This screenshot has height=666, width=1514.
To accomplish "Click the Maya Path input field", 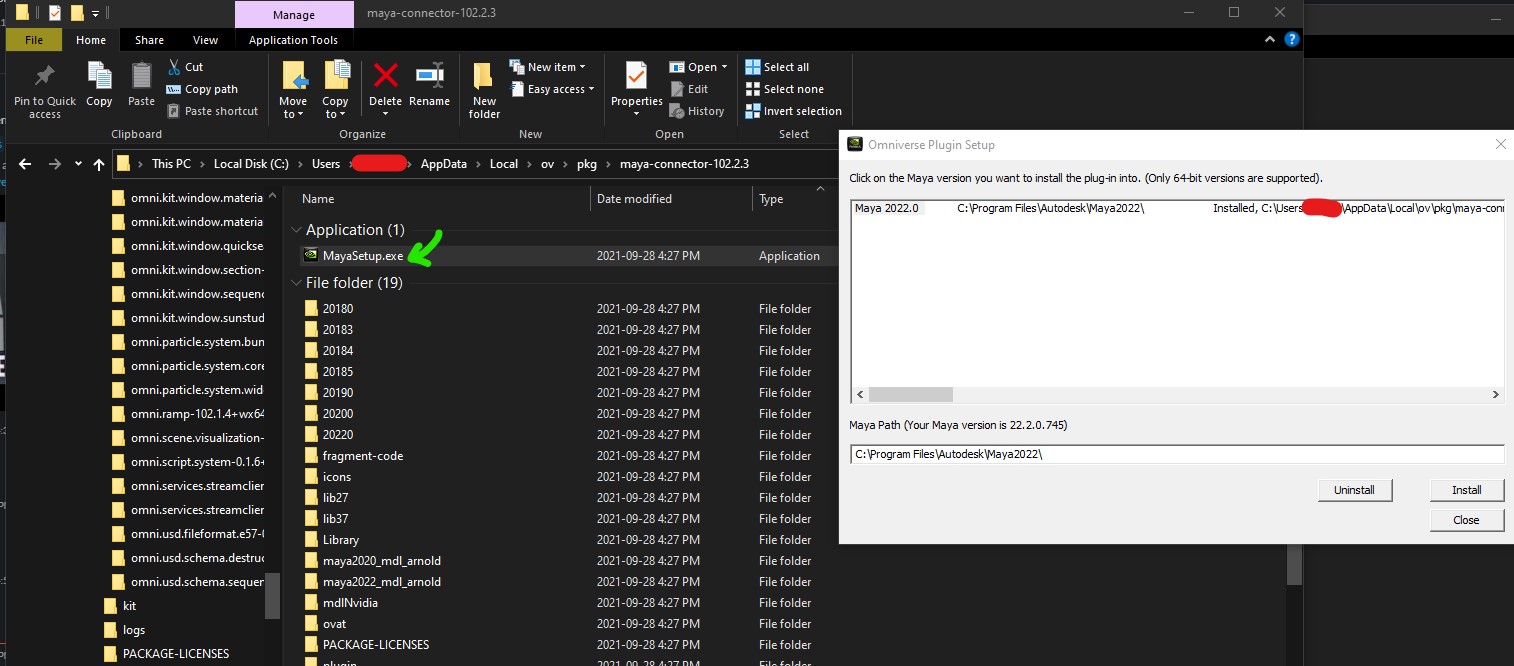I will (1177, 455).
